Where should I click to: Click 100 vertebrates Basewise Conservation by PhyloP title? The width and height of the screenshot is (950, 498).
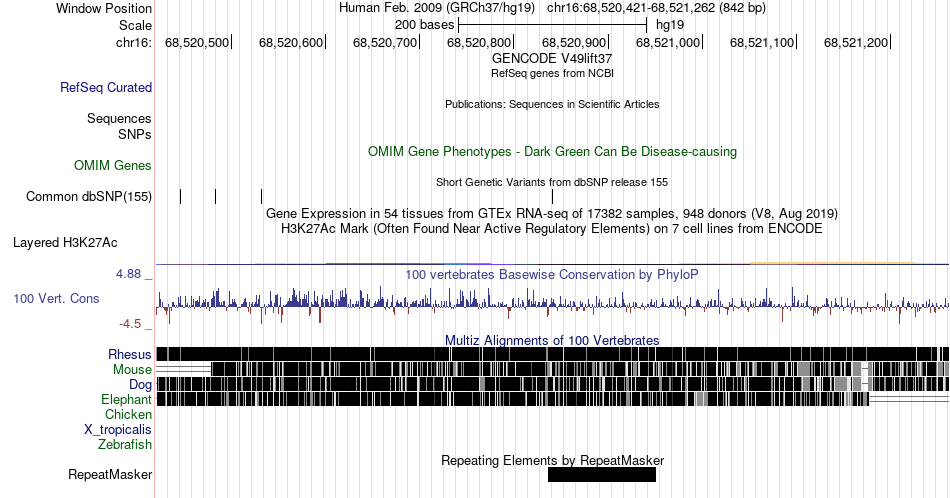(552, 274)
